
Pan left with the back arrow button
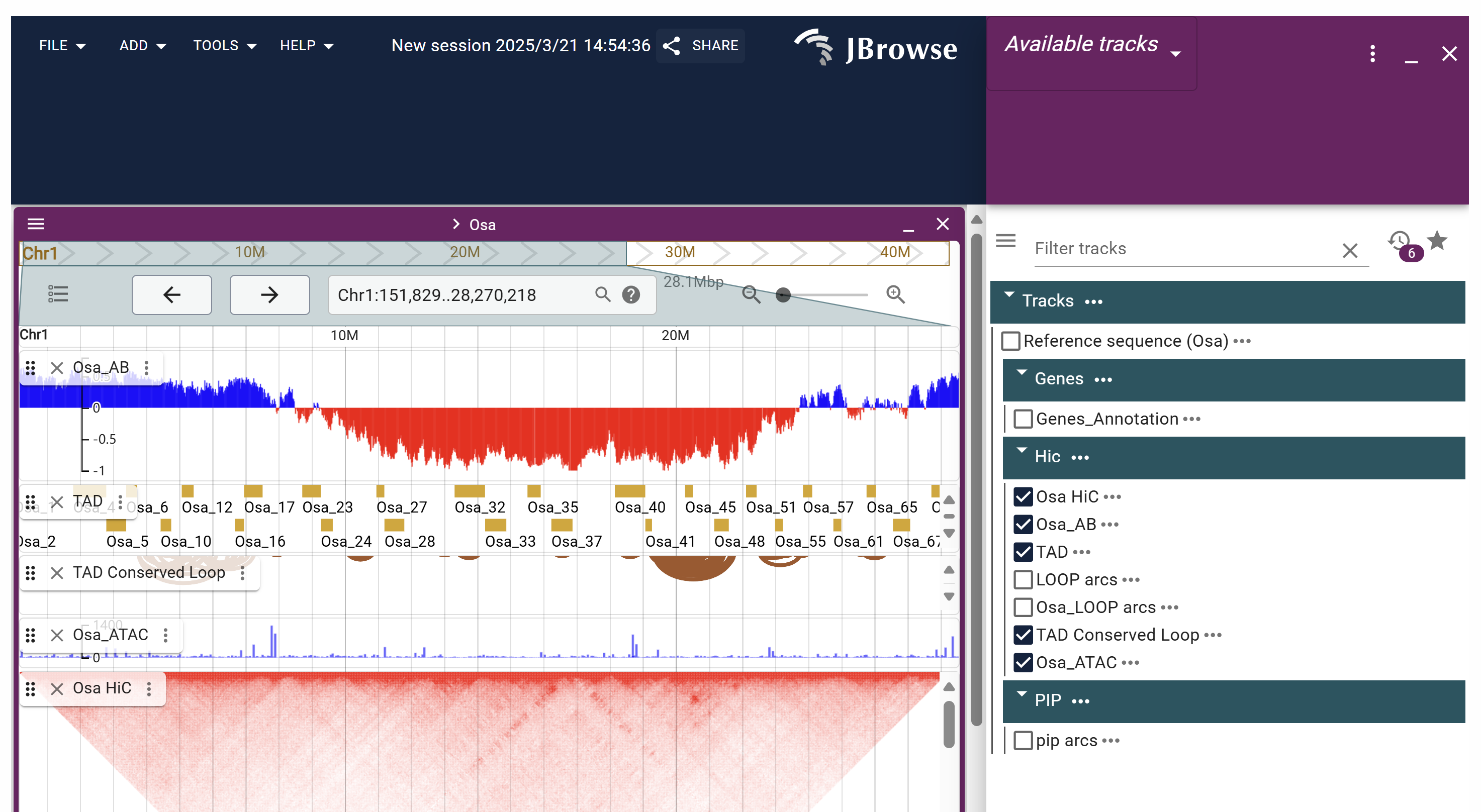[172, 295]
